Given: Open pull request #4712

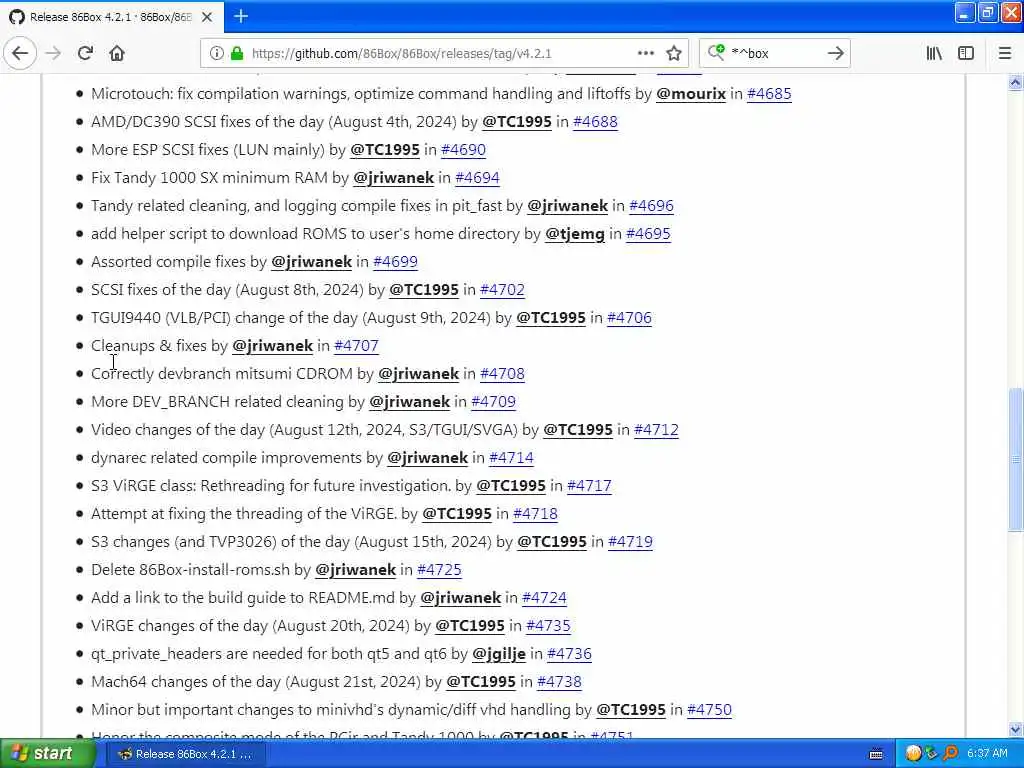Looking at the screenshot, I should point(656,430).
